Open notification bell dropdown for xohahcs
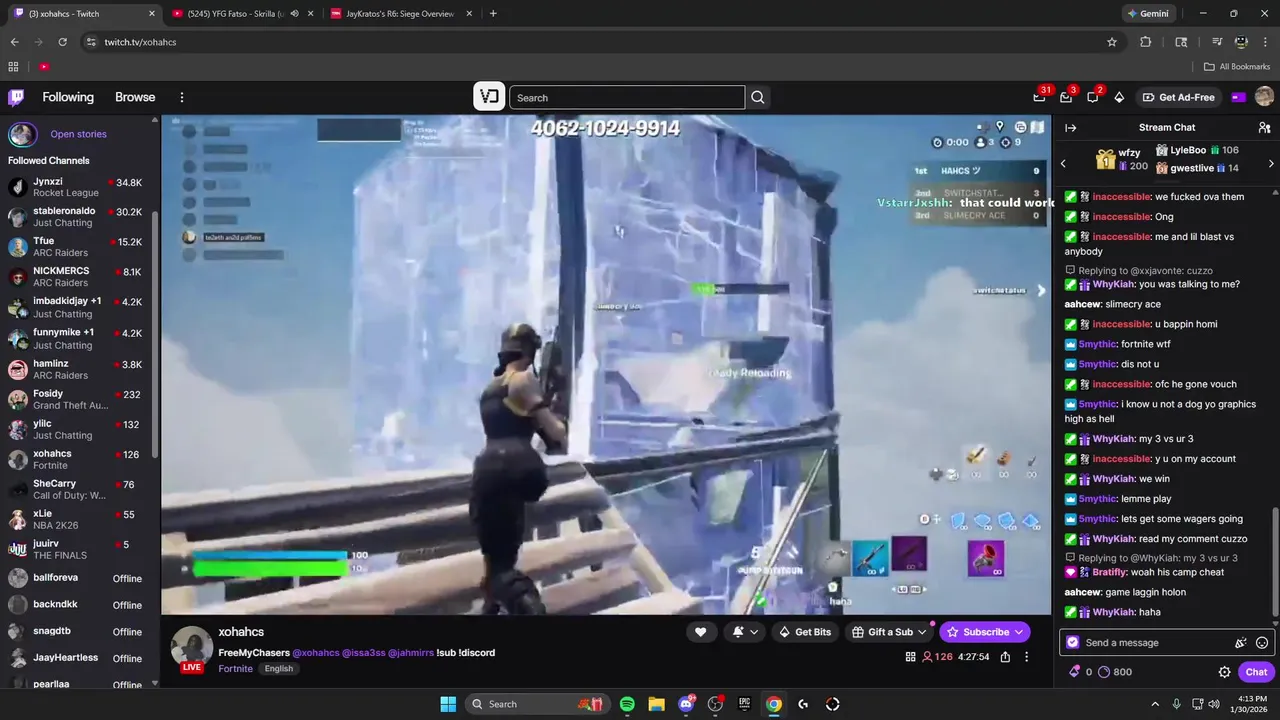 point(745,632)
